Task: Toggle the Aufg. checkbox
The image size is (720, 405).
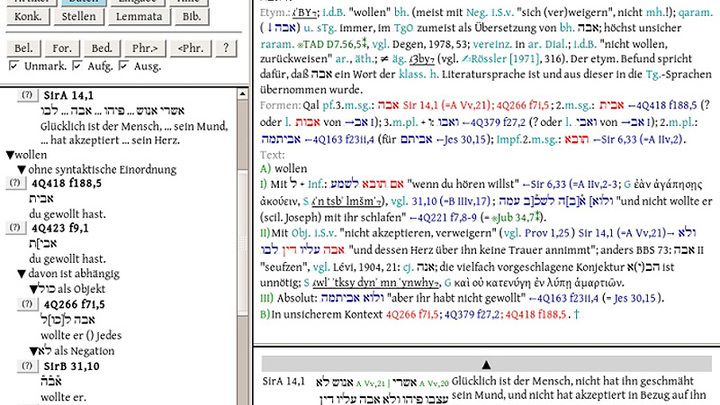Action: pyautogui.click(x=78, y=66)
